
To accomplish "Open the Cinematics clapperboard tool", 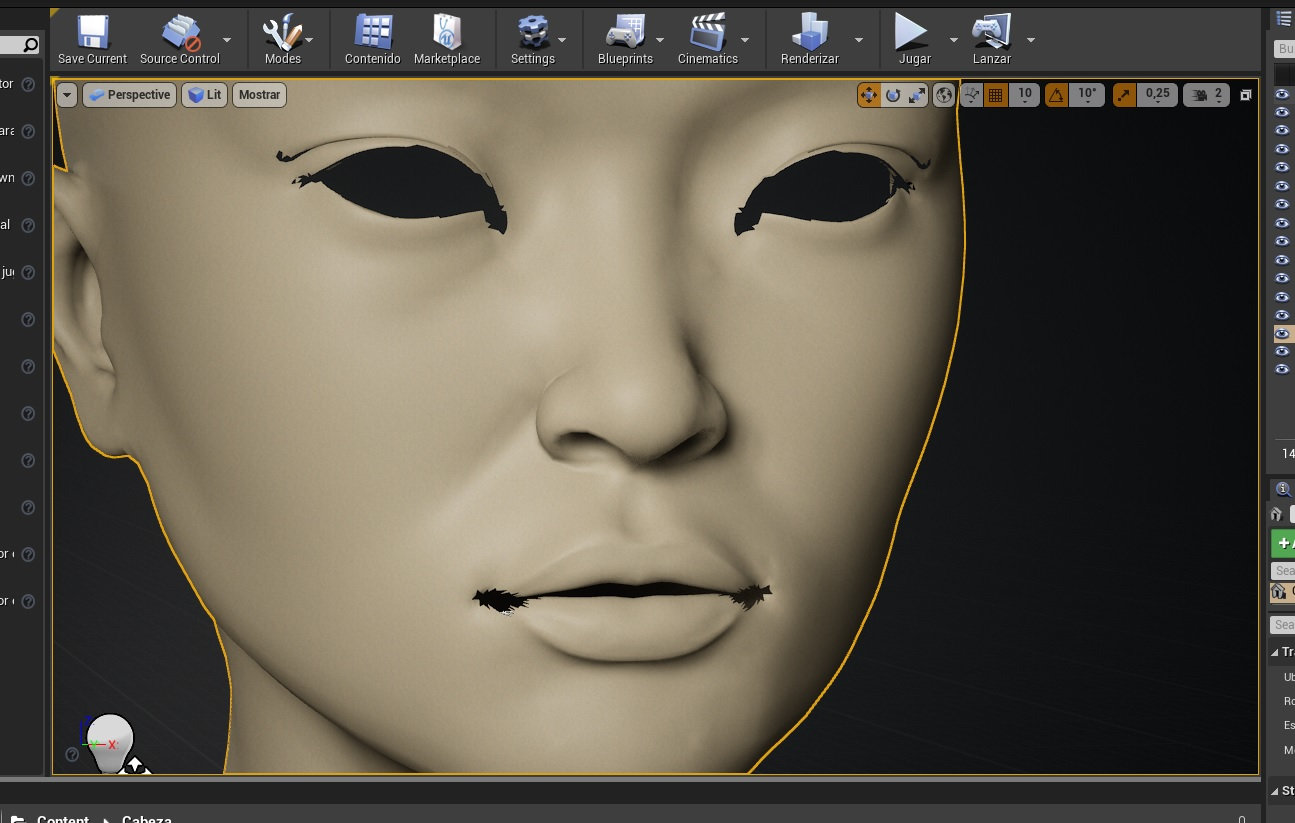I will point(708,40).
